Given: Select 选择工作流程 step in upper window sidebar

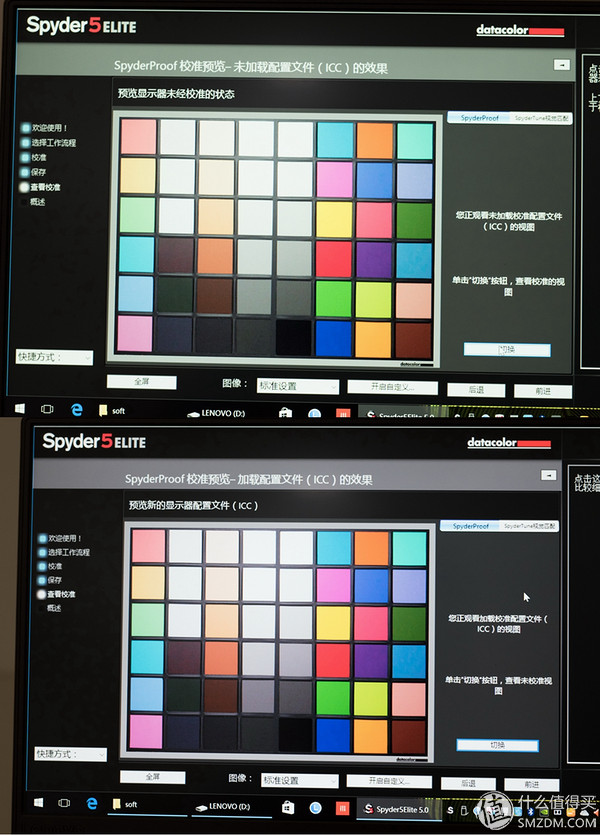Looking at the screenshot, I should pos(48,143).
